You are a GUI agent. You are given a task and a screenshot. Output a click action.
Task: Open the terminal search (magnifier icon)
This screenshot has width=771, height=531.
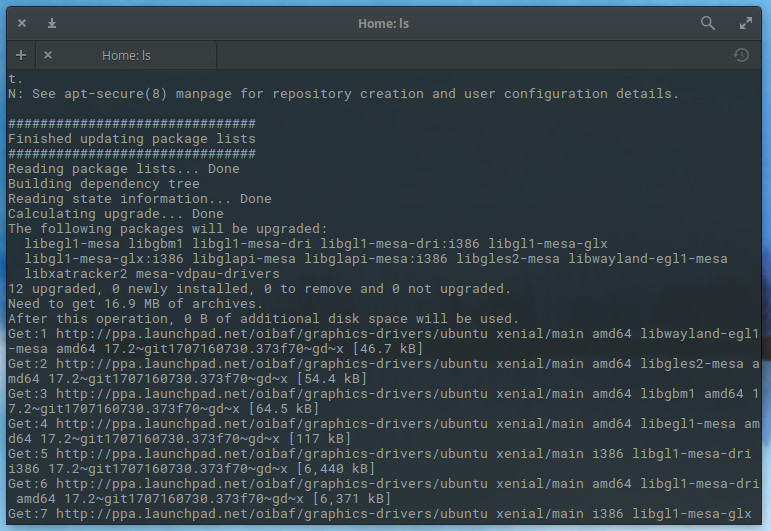[x=708, y=23]
